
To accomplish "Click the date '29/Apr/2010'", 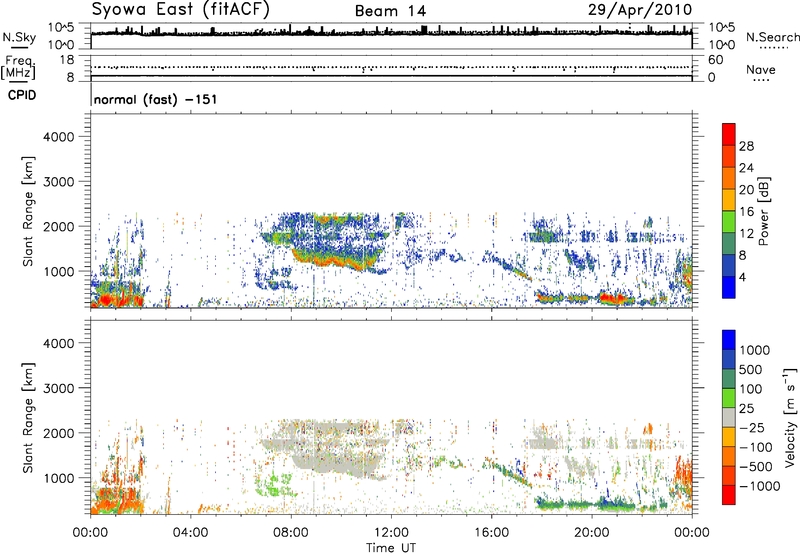I will (640, 10).
